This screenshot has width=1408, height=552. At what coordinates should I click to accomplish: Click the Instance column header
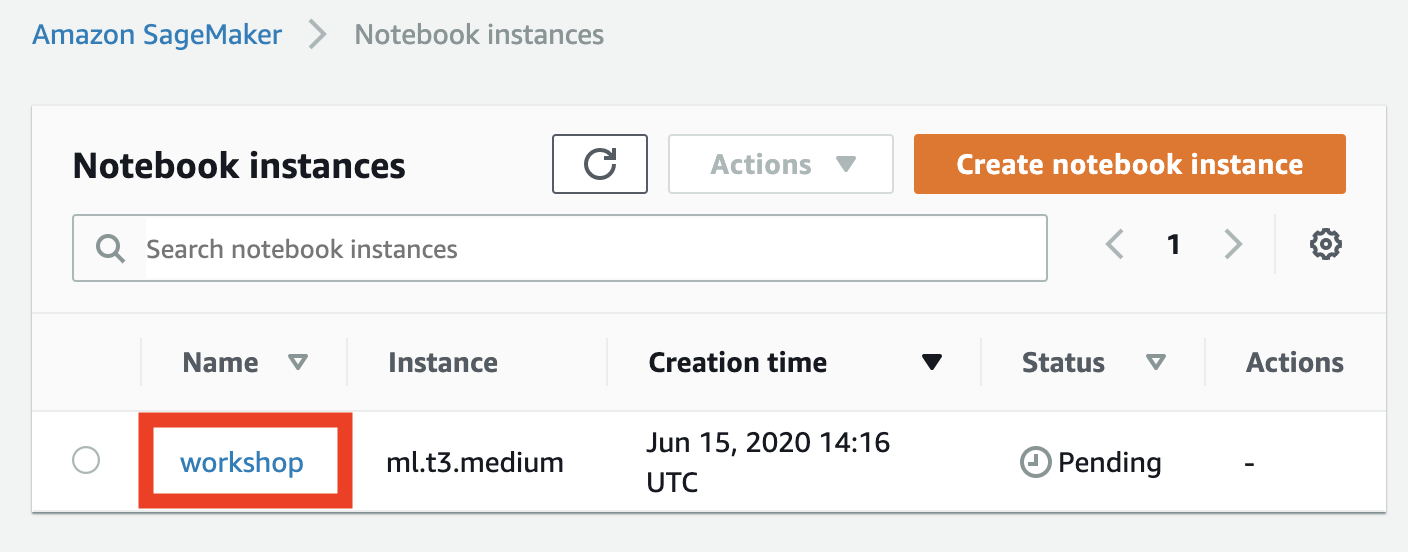[443, 362]
